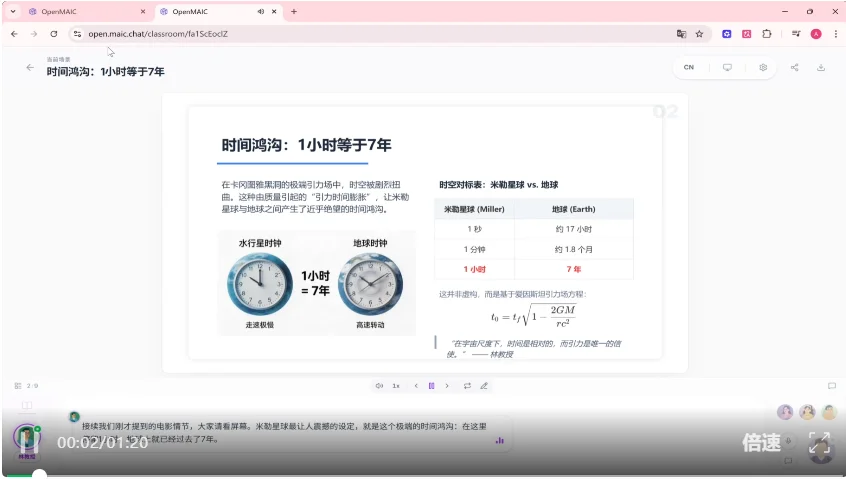This screenshot has height=479, width=846.
Task: Bookmark the page with the star icon
Action: tap(699, 33)
